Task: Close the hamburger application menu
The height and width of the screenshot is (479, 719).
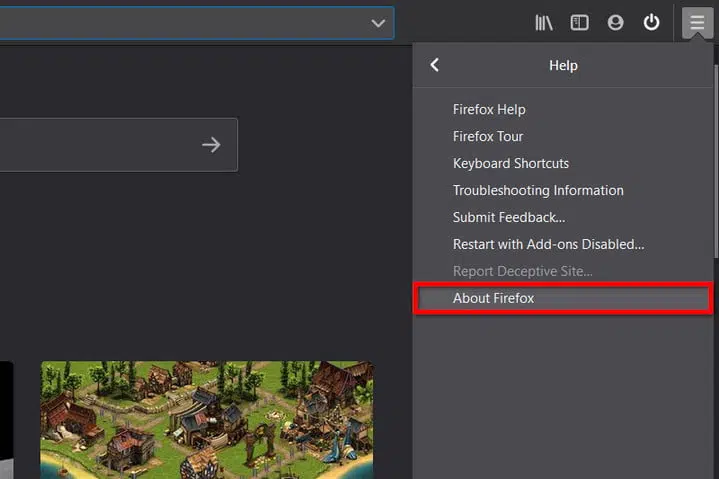Action: point(697,22)
